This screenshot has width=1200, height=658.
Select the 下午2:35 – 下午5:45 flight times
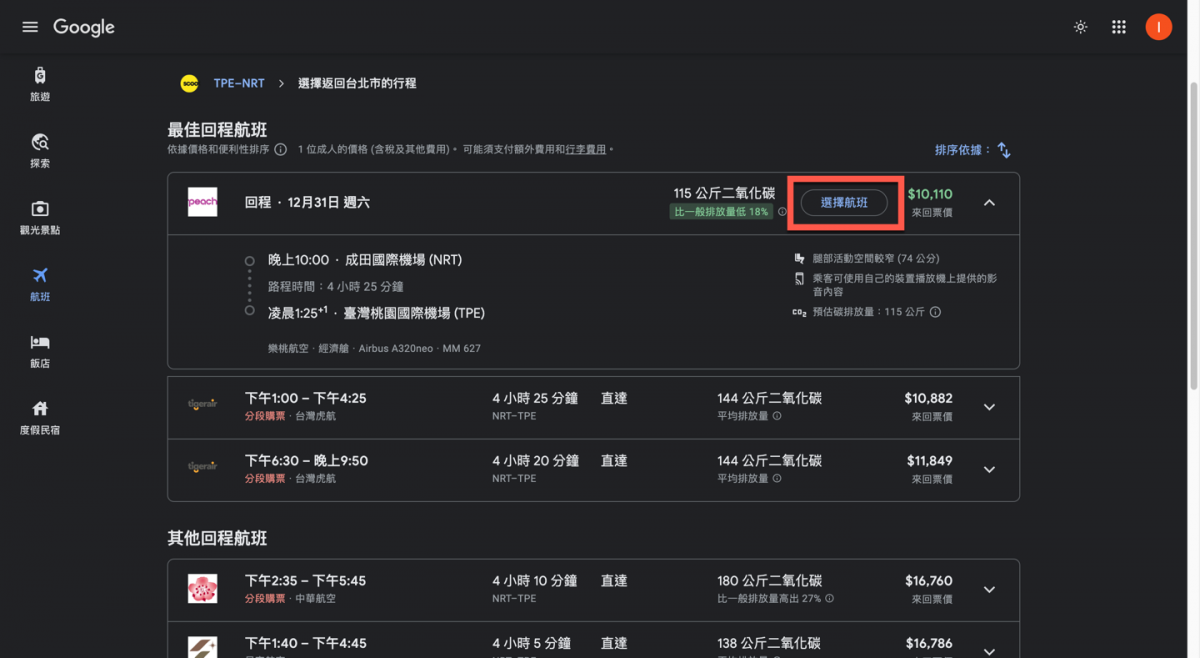[306, 581]
